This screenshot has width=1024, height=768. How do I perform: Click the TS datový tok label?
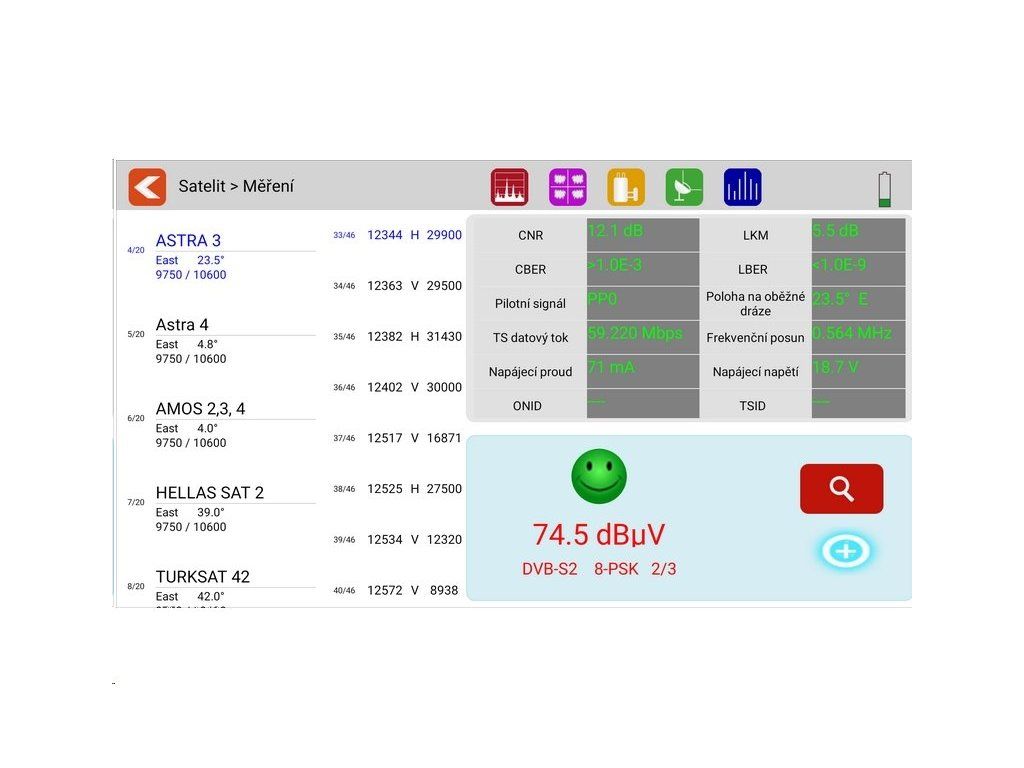point(530,338)
